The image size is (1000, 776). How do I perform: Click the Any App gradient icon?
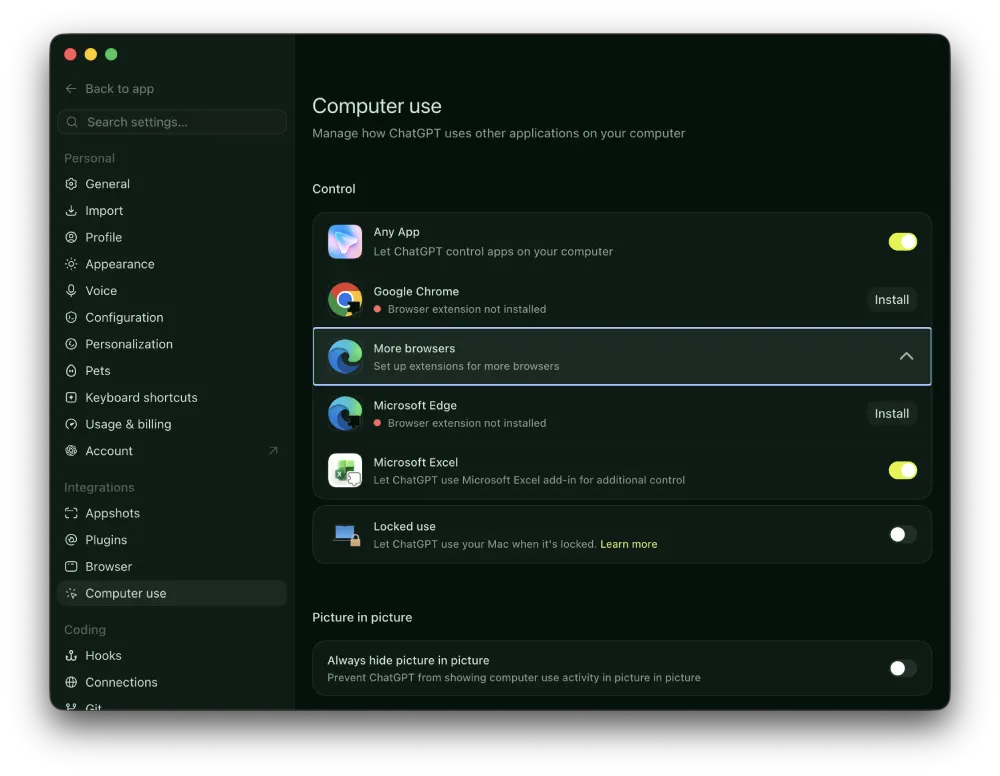[345, 242]
